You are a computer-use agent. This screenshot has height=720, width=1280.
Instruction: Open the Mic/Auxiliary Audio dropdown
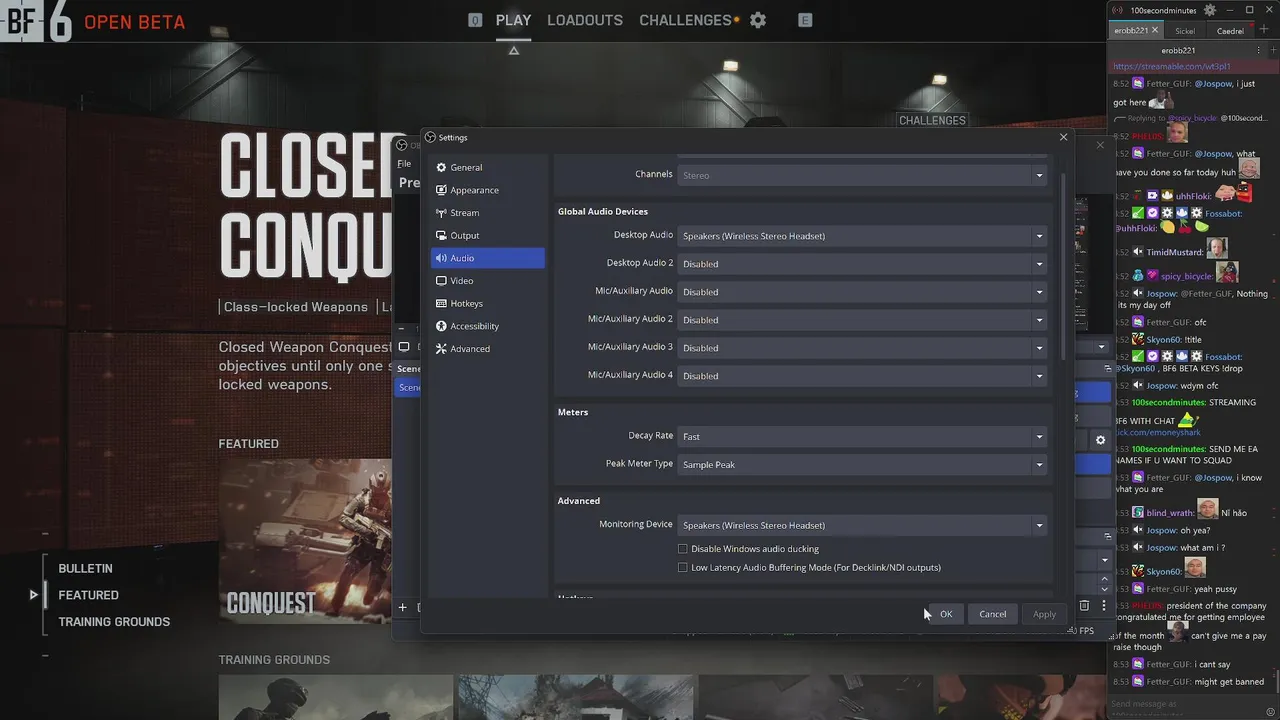tap(862, 292)
